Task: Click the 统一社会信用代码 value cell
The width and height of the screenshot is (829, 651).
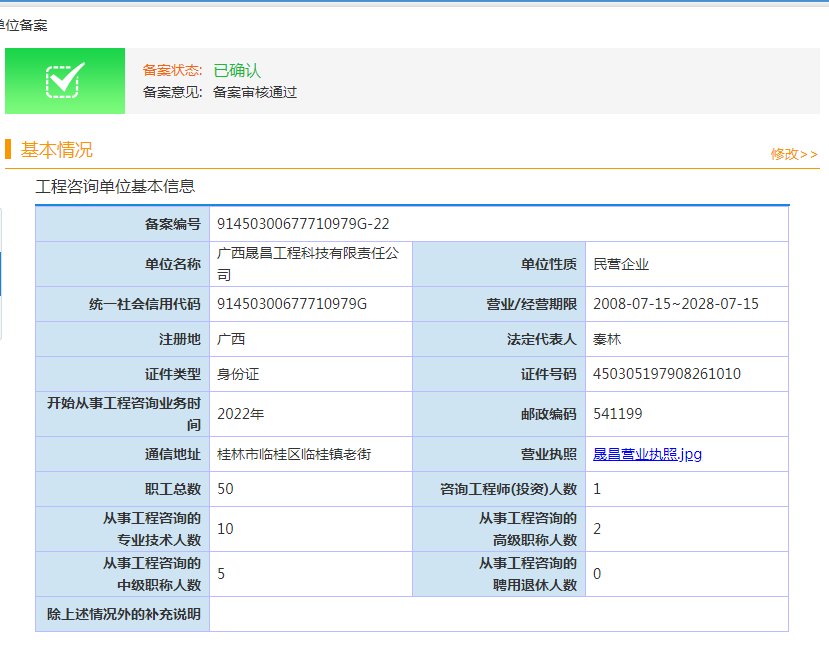Action: [x=292, y=304]
